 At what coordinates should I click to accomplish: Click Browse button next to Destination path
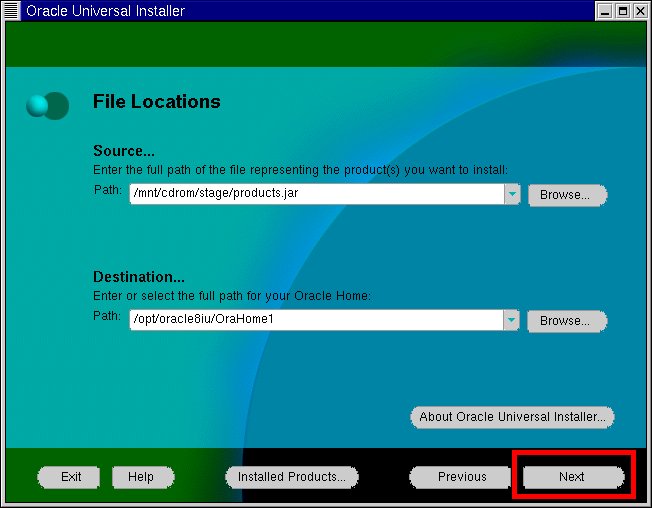567,321
